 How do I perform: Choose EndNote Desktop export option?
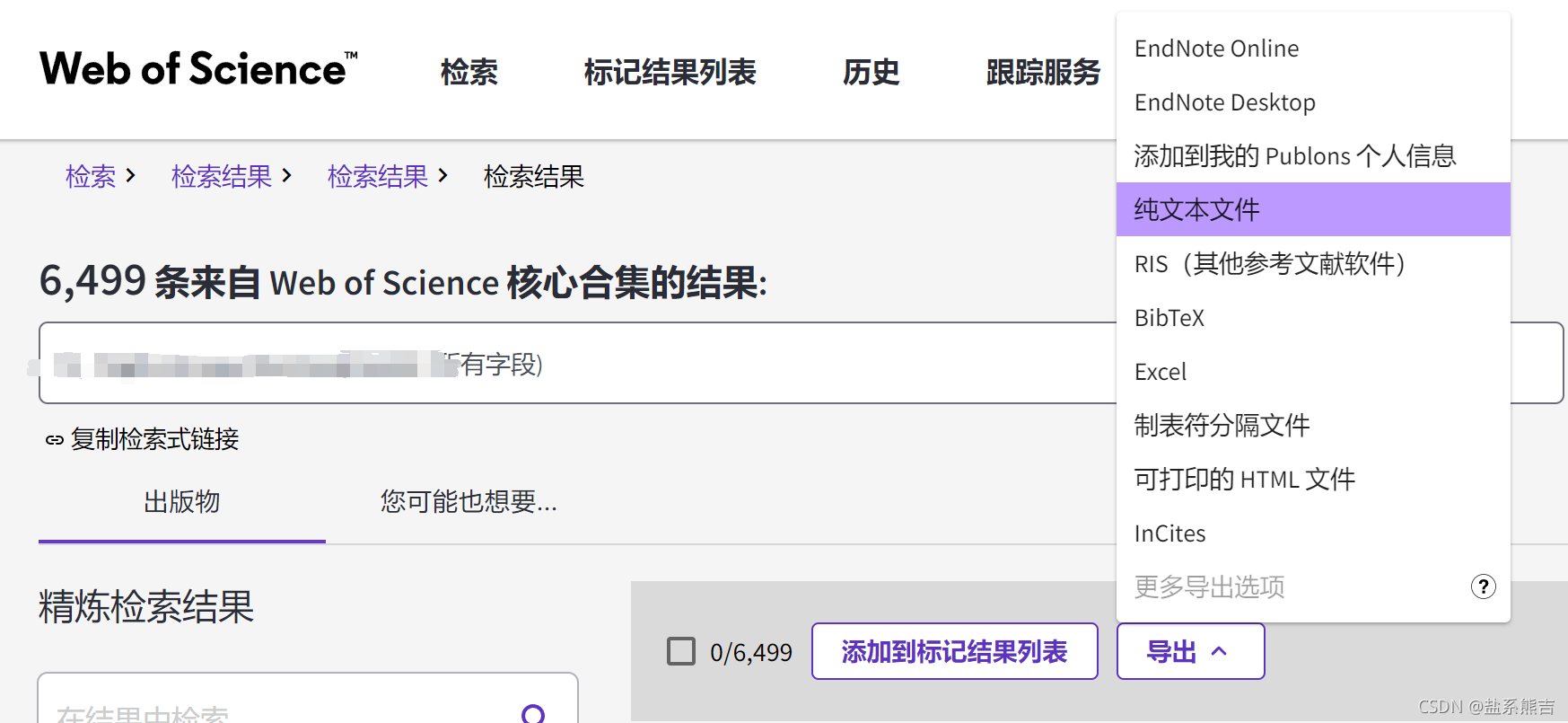pyautogui.click(x=1313, y=102)
